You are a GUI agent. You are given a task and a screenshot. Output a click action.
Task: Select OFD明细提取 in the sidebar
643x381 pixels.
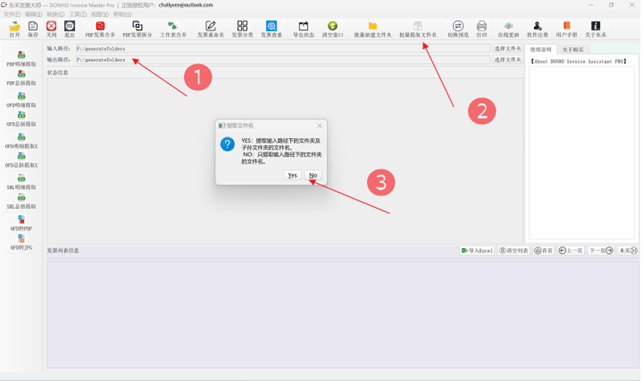(x=21, y=100)
